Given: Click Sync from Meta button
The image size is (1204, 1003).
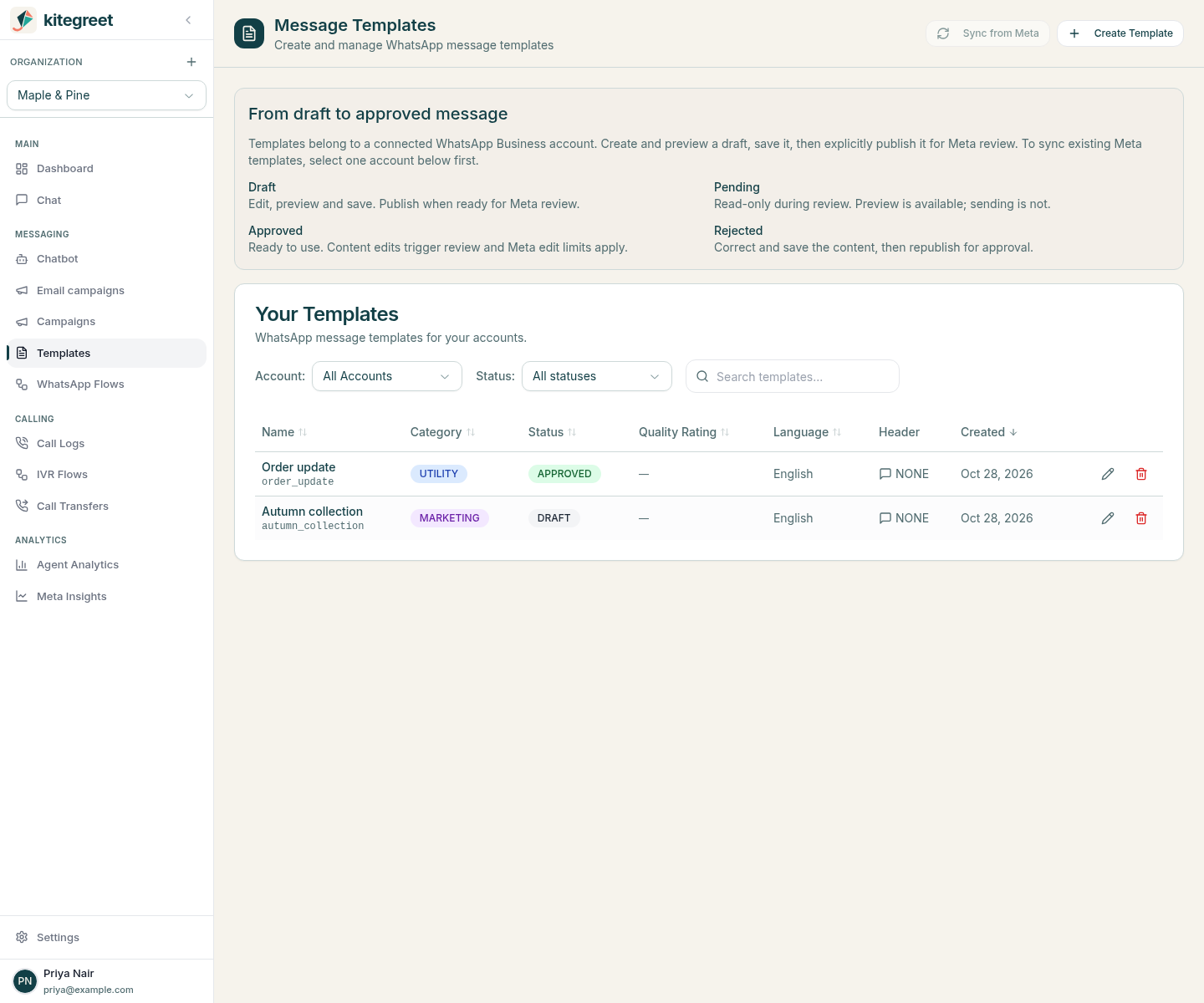Looking at the screenshot, I should coord(987,33).
